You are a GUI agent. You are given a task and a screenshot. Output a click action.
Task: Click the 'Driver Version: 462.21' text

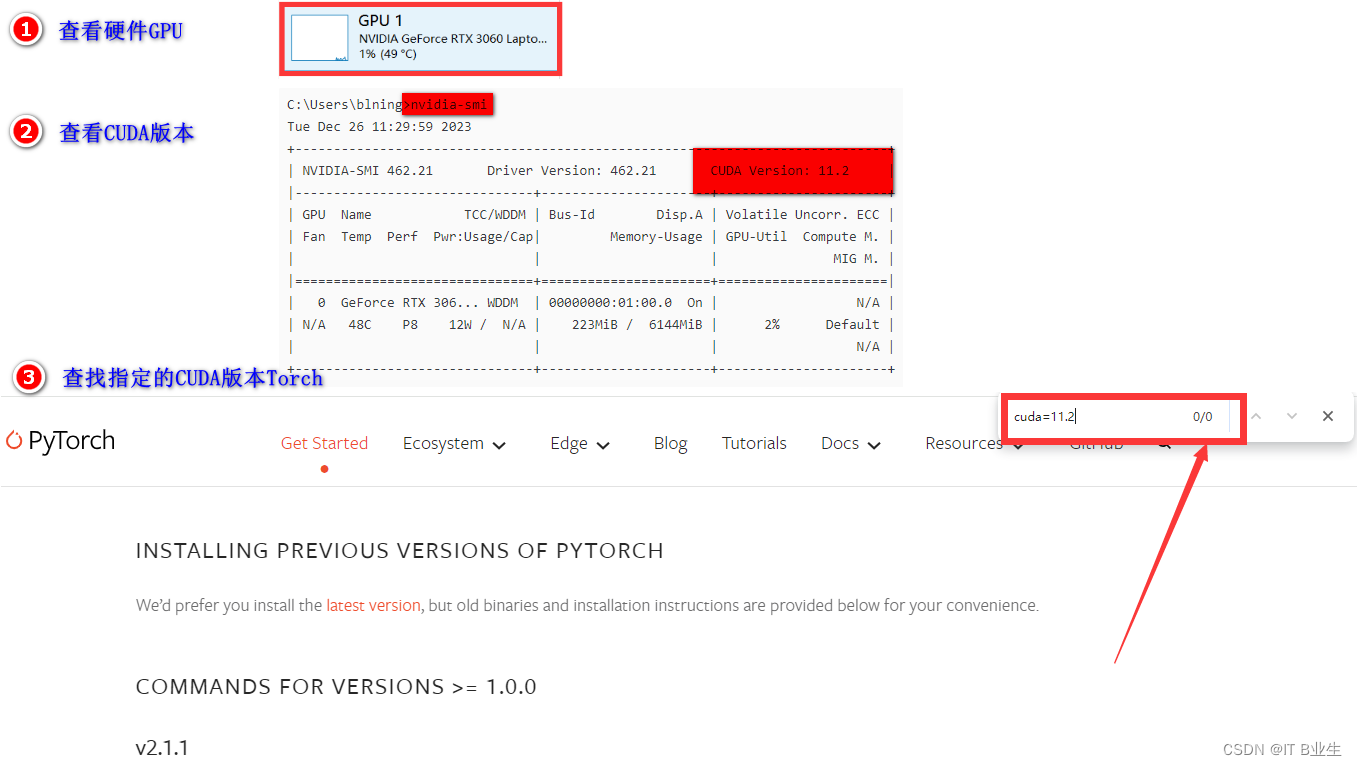571,171
